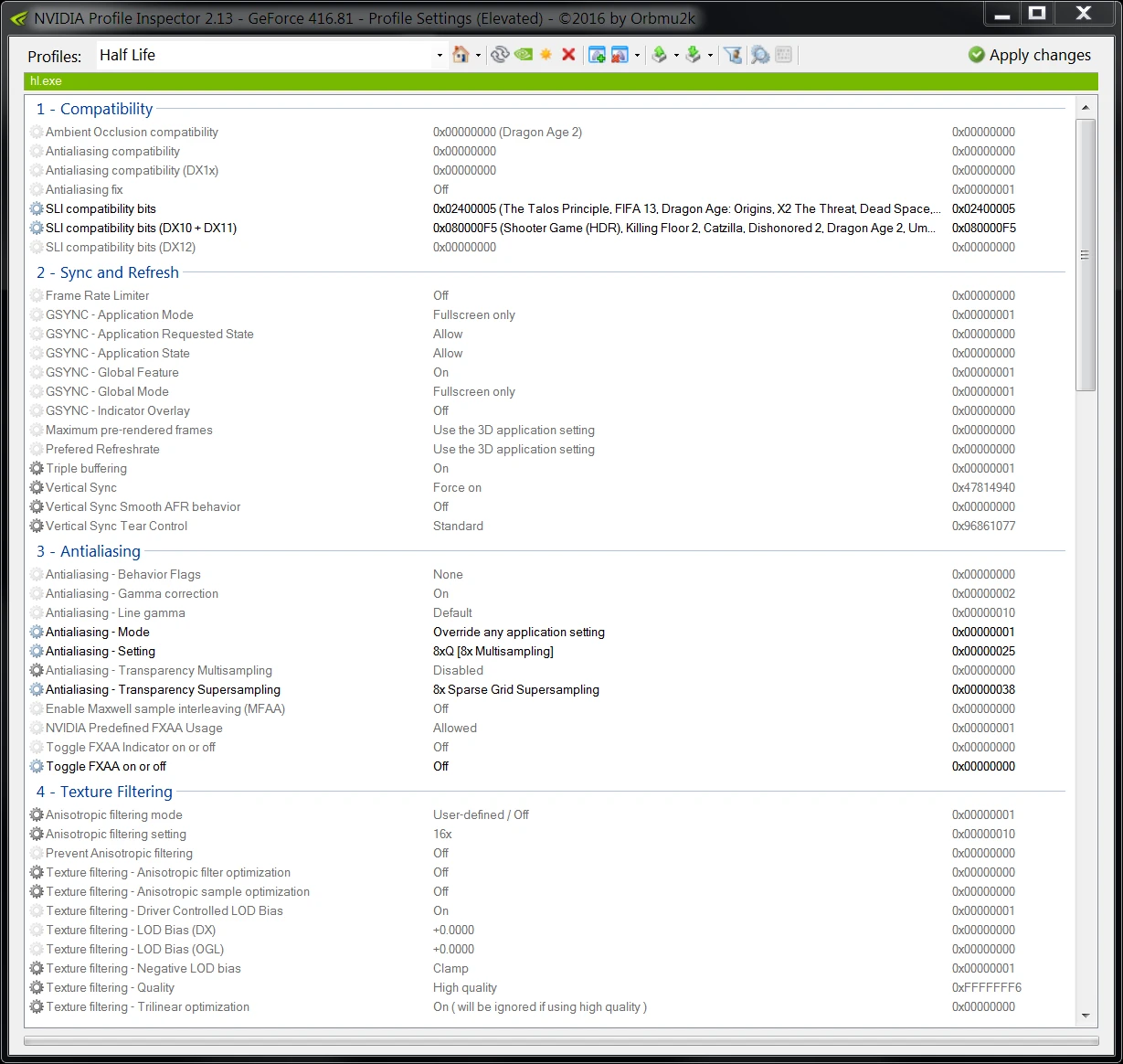Select the 2 - Sync and Refresh section header
The image size is (1123, 1064).
(108, 272)
